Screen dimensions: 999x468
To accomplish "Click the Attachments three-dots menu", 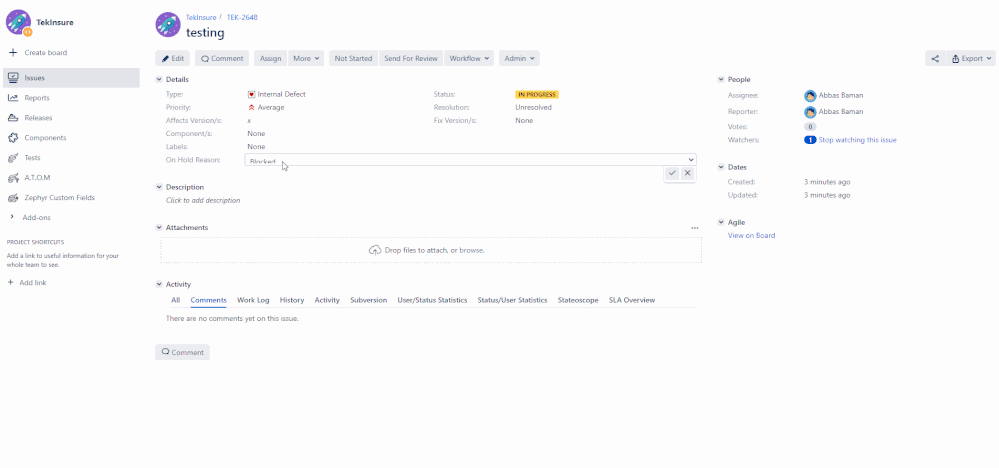I will 694,227.
